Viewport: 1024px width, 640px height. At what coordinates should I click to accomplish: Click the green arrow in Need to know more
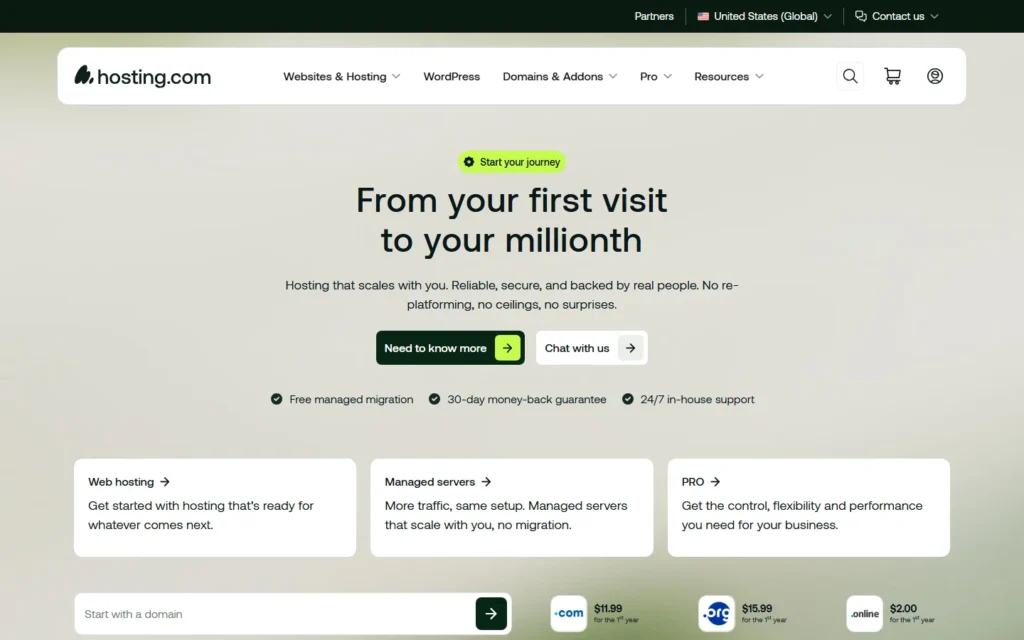coord(507,348)
